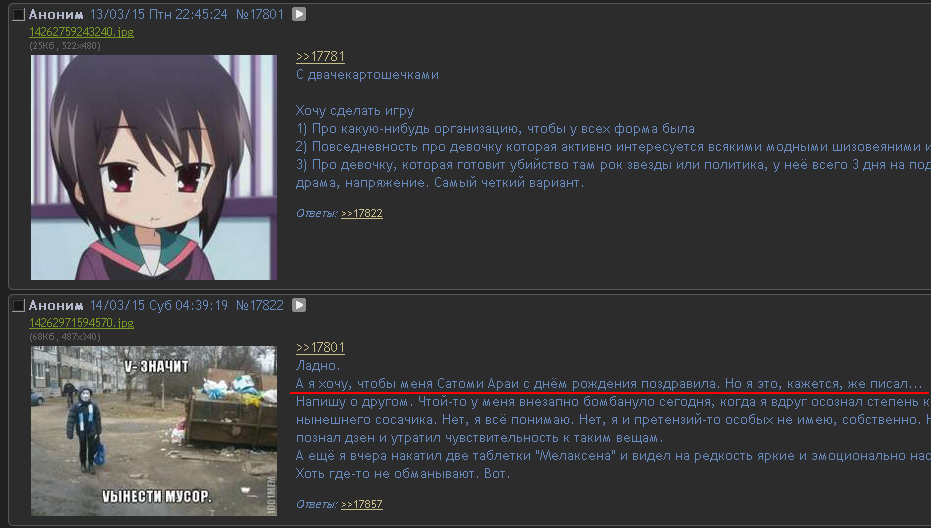Tick the checkbox for post №17822
The width and height of the screenshot is (931, 528).
(19, 305)
